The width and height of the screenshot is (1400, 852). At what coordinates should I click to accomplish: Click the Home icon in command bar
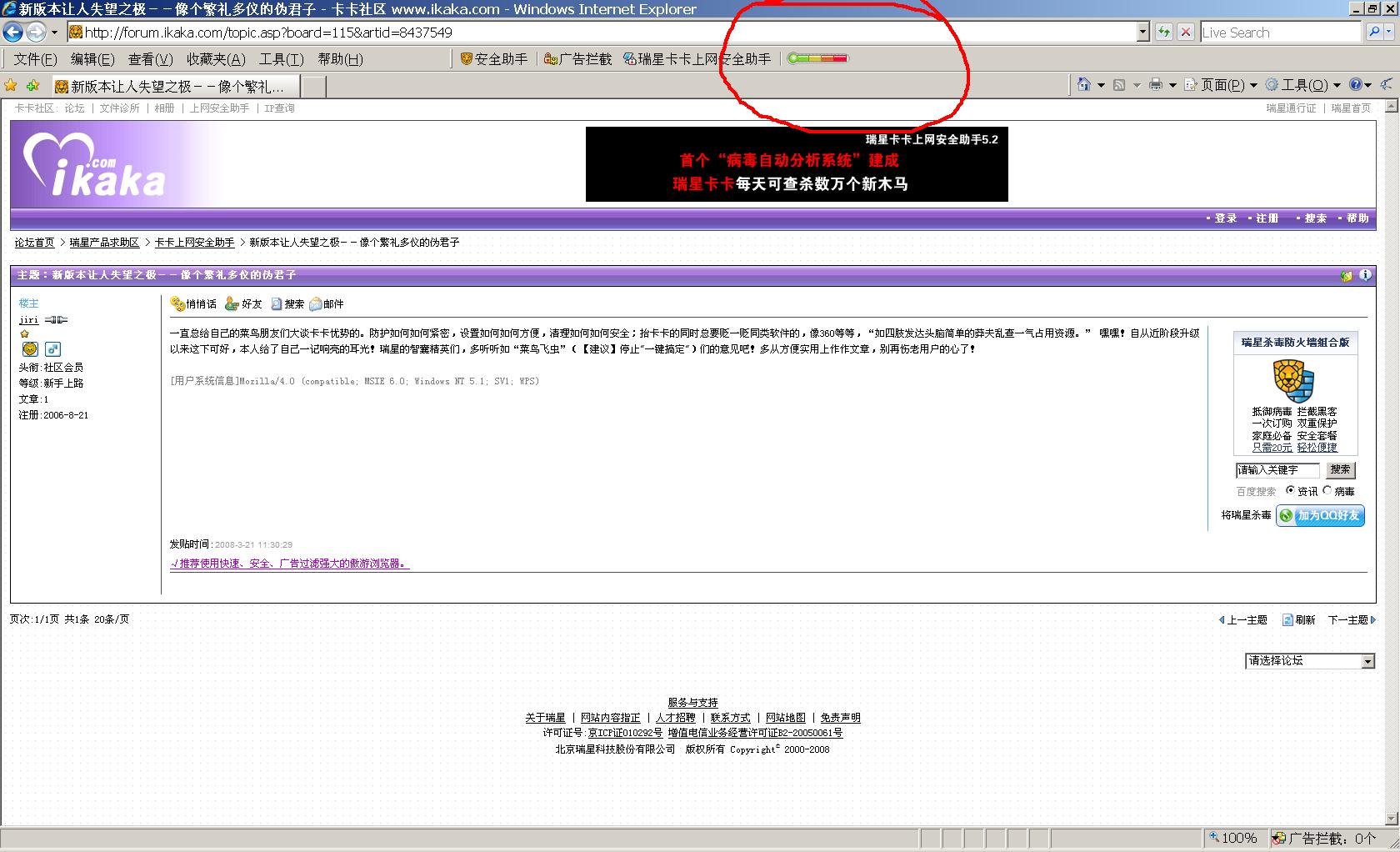[x=1083, y=84]
